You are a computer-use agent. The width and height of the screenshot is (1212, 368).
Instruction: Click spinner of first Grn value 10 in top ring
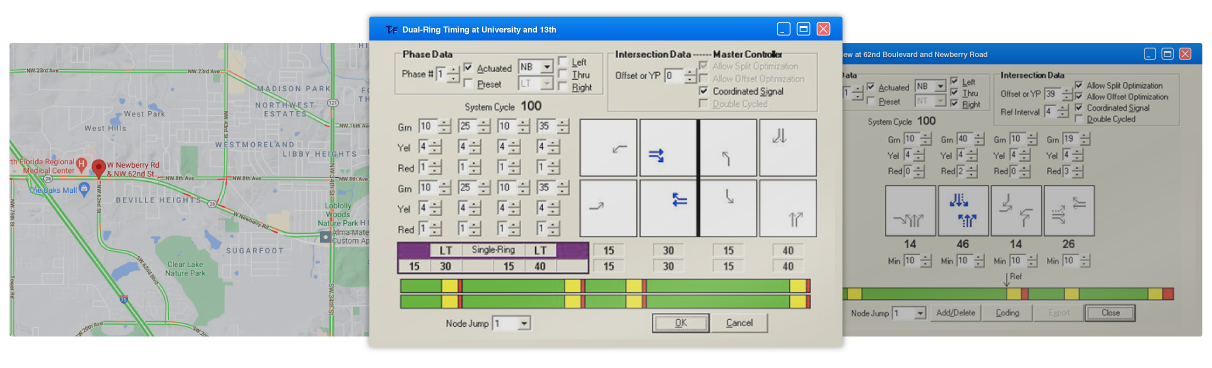click(443, 126)
